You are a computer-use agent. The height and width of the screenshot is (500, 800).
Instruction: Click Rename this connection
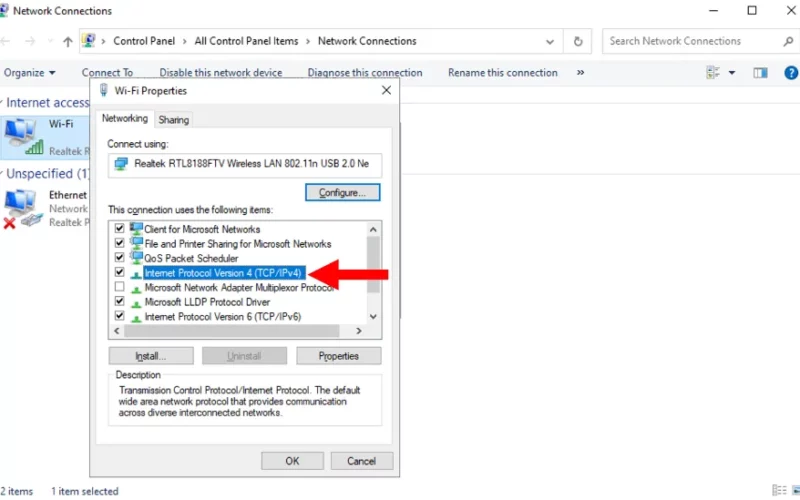[x=503, y=73]
